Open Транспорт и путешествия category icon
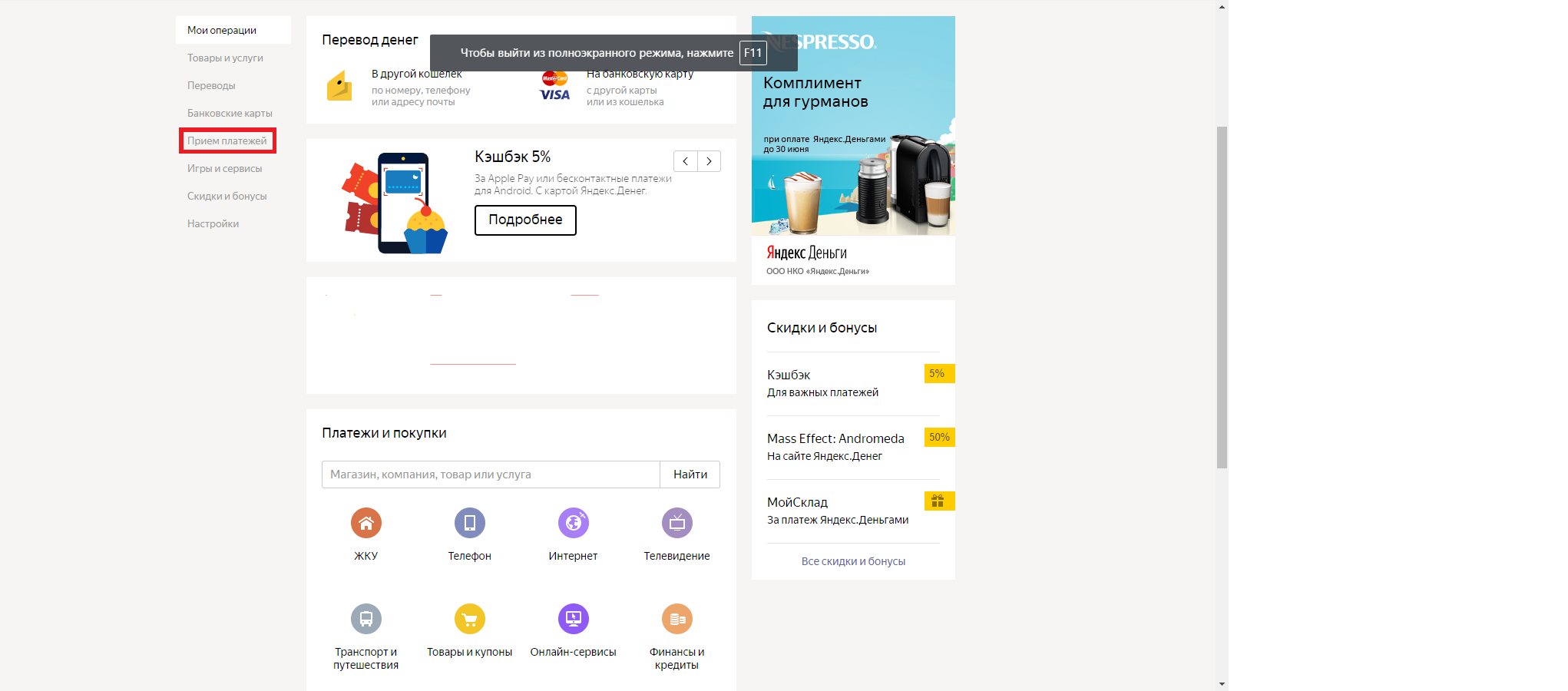Image resolution: width=1568 pixels, height=691 pixels. coord(366,619)
